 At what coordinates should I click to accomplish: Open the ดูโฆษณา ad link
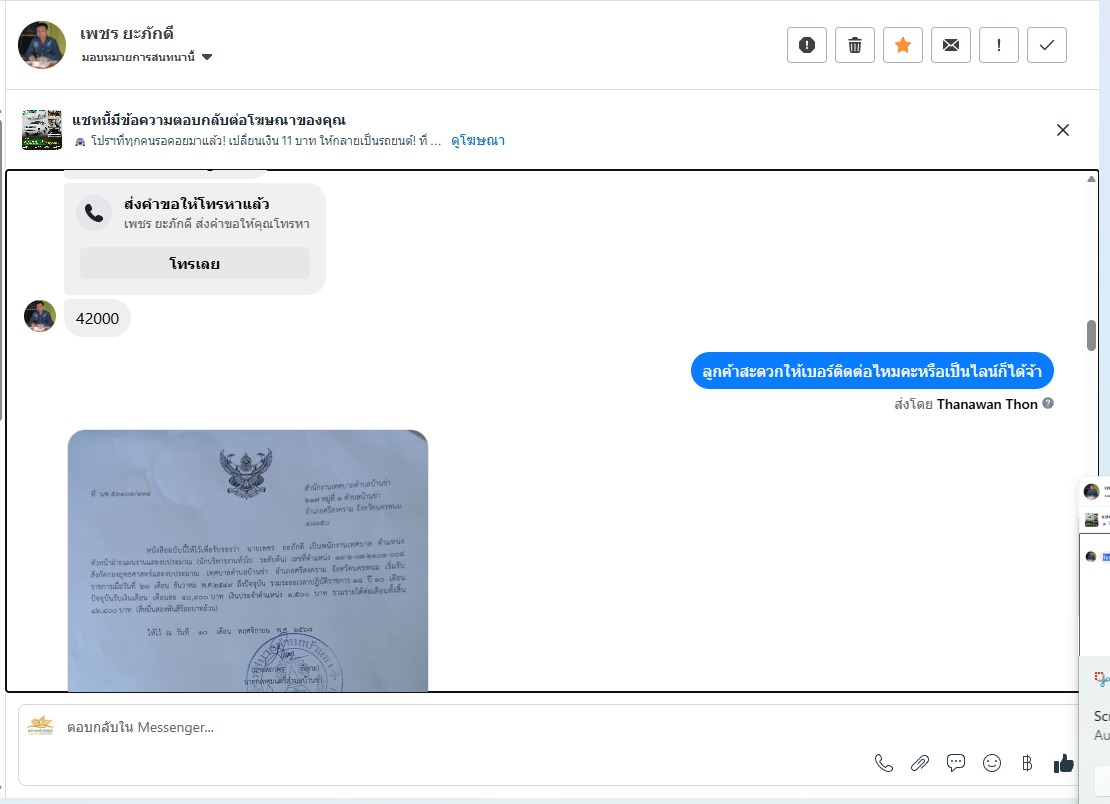pos(478,140)
